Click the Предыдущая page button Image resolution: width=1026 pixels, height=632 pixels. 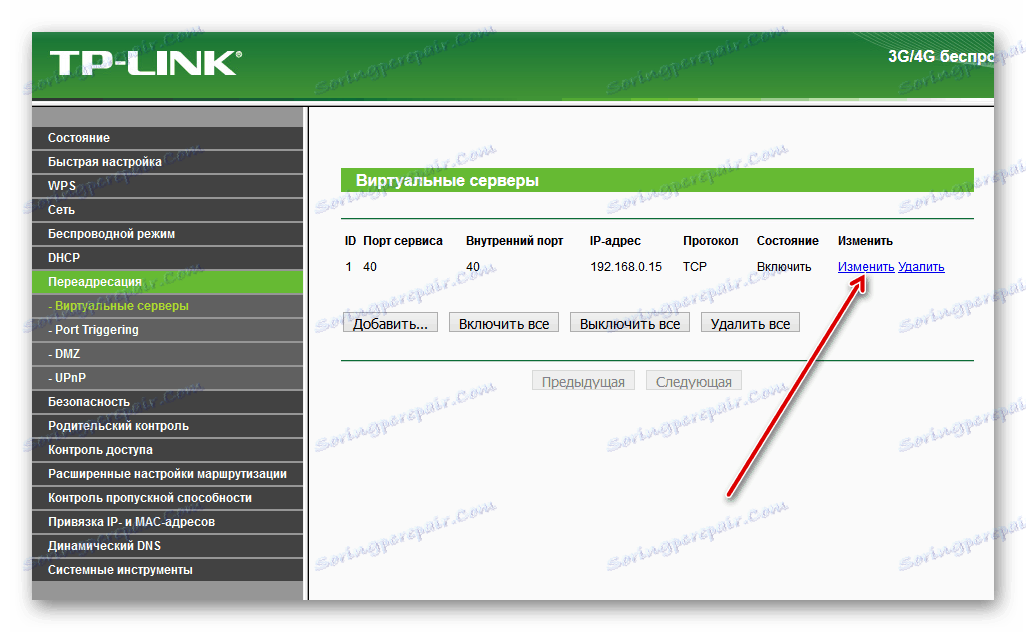(x=584, y=381)
